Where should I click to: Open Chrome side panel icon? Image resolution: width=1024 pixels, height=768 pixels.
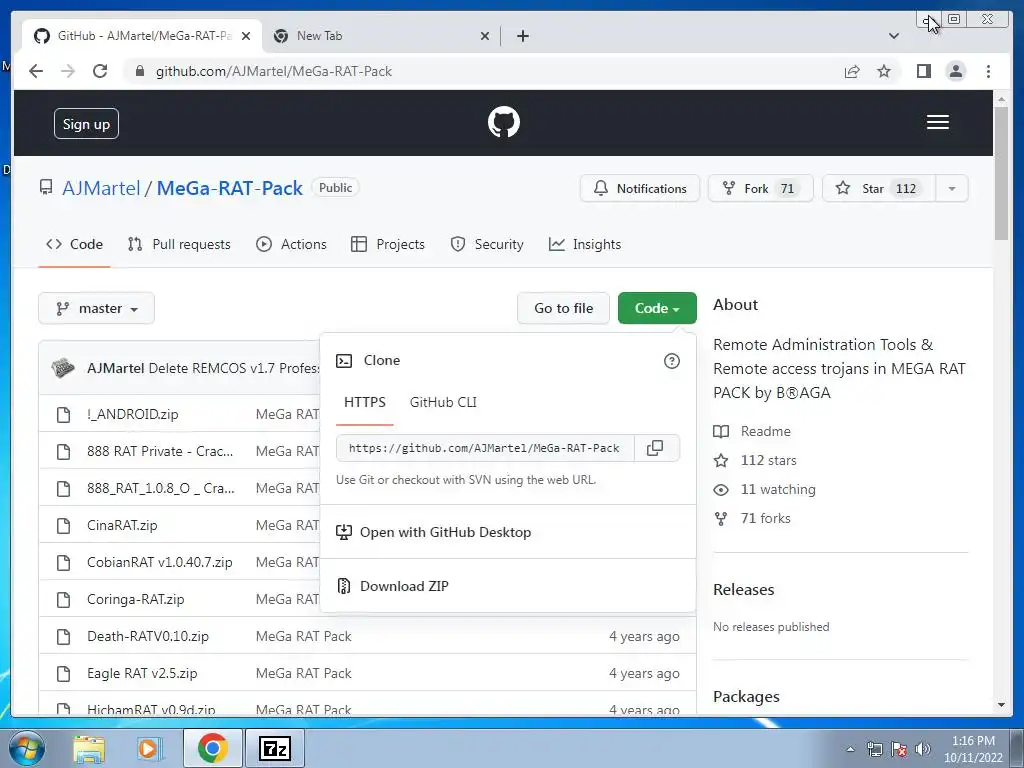923,71
